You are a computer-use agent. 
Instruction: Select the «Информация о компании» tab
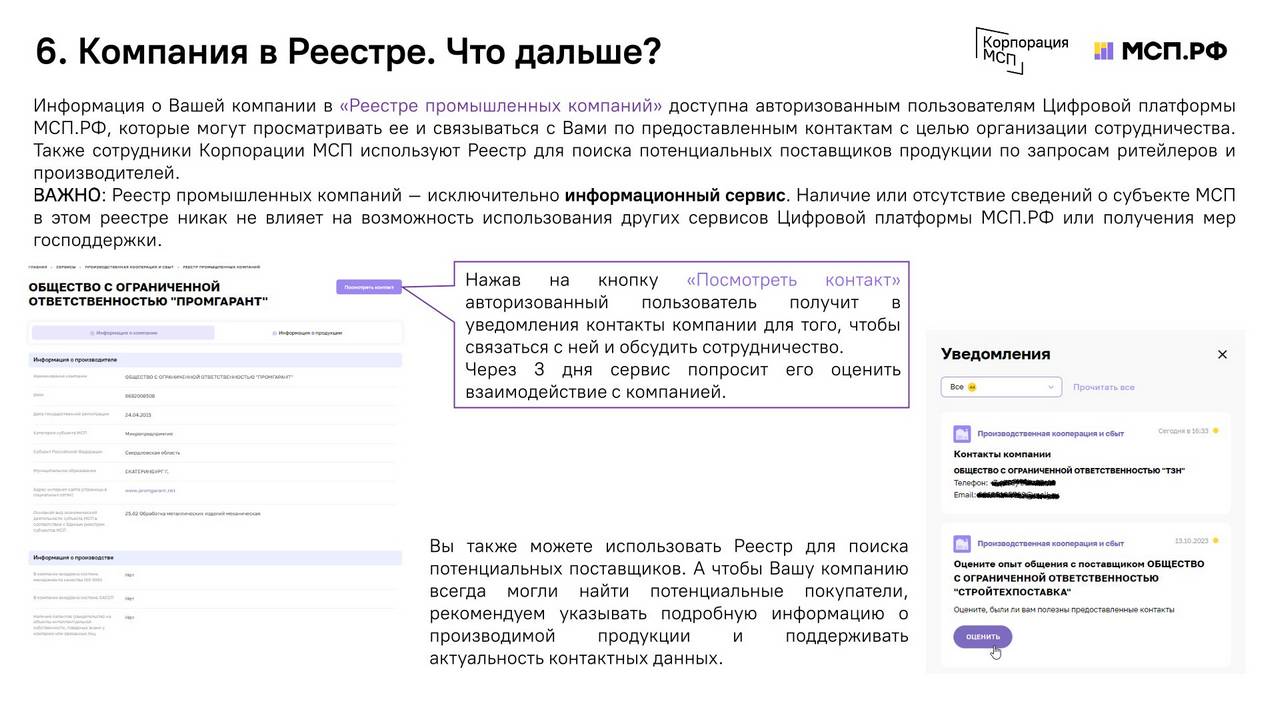[x=124, y=332]
